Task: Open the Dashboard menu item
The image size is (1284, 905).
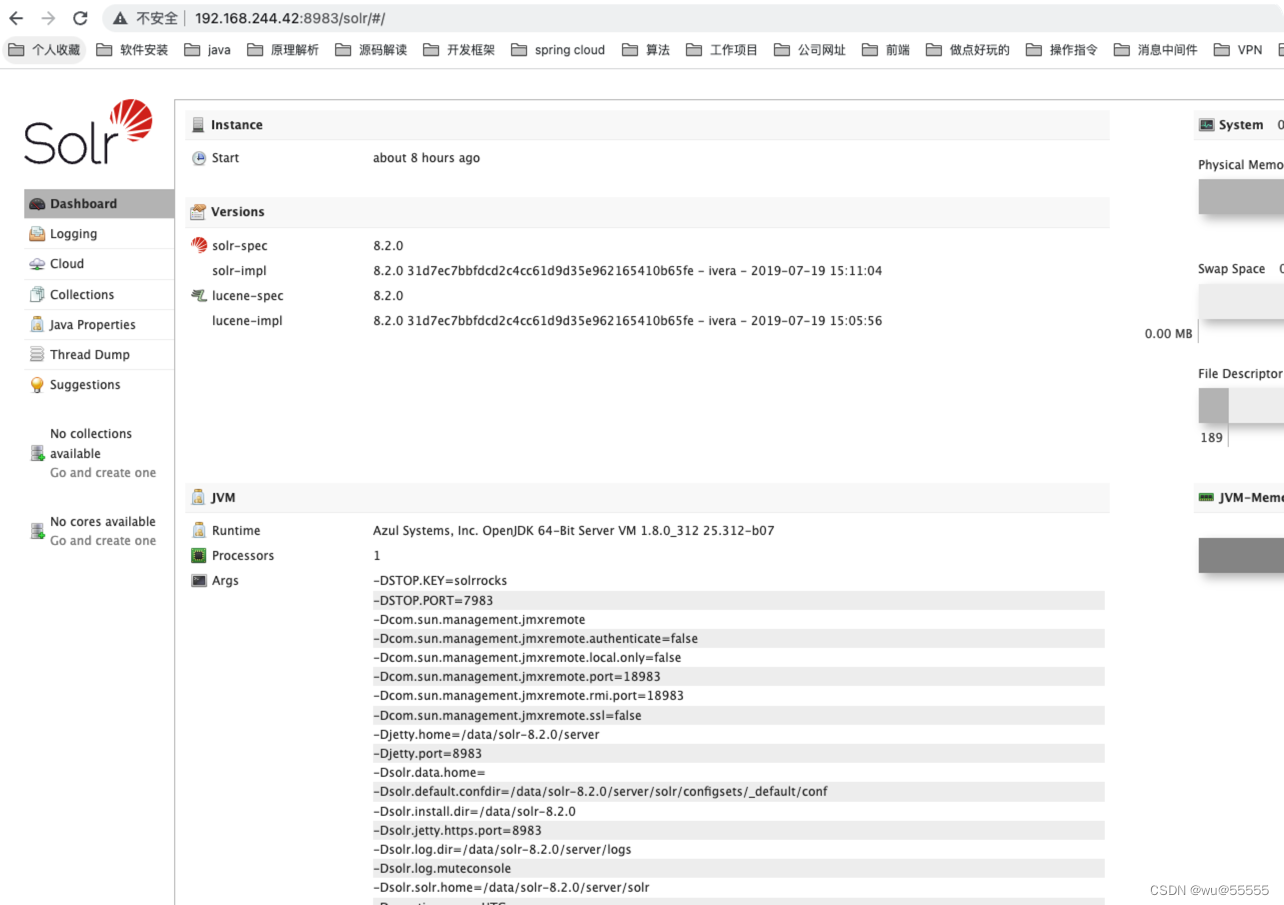Action: coord(99,204)
